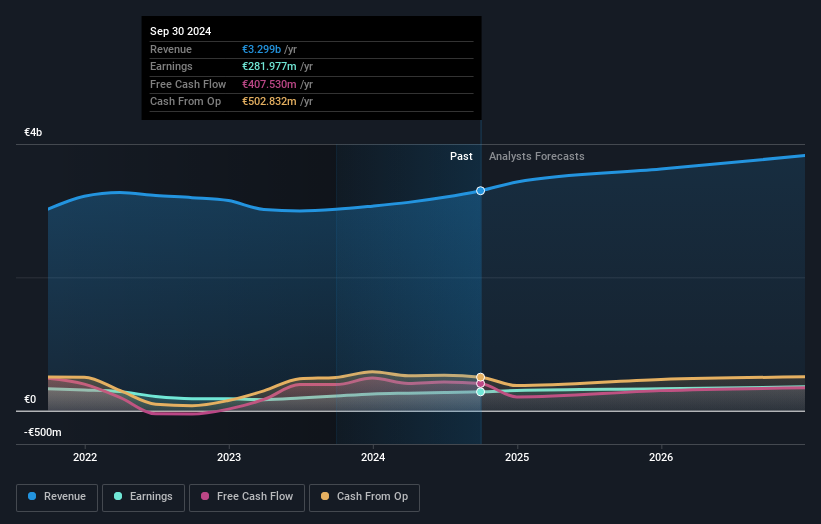Click the pink Free Cash Flow data point
Screen dimensions: 821x524
pyautogui.click(x=480, y=384)
